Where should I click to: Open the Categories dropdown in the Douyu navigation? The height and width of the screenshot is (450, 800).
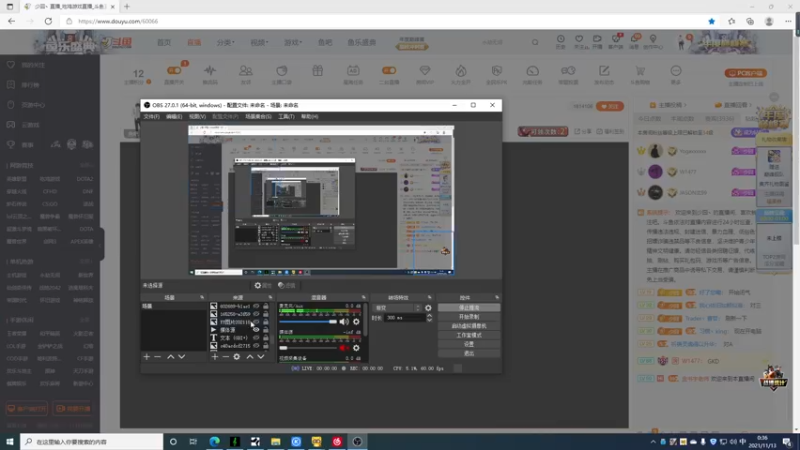[226, 42]
